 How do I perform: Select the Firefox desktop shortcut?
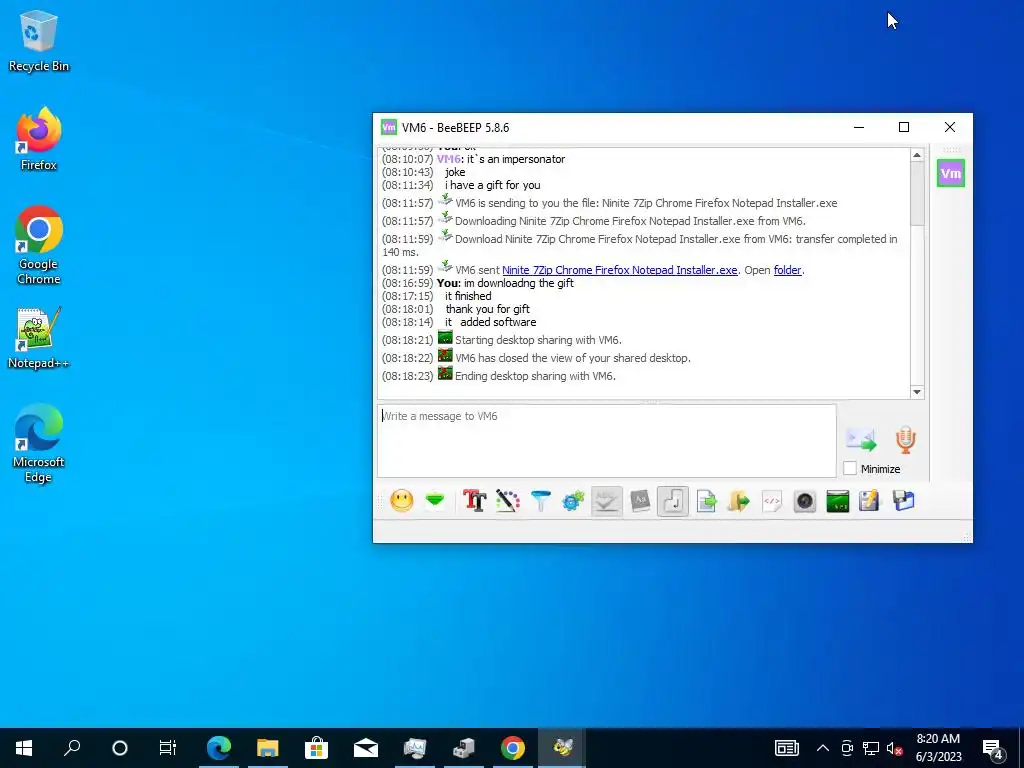tap(39, 139)
